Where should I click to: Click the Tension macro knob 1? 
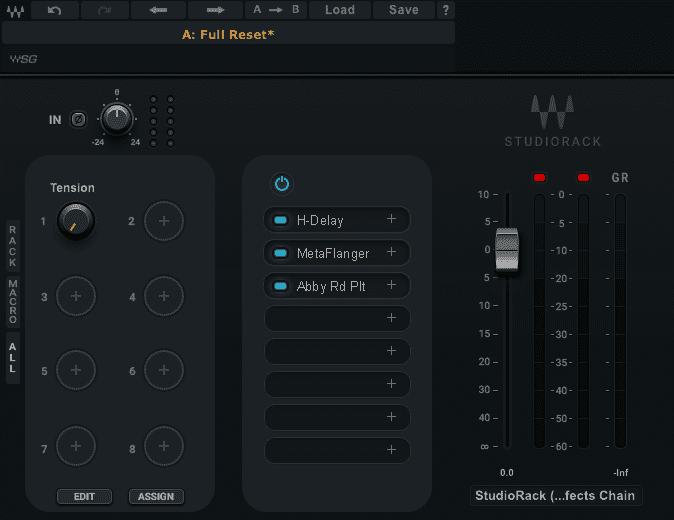pyautogui.click(x=76, y=222)
